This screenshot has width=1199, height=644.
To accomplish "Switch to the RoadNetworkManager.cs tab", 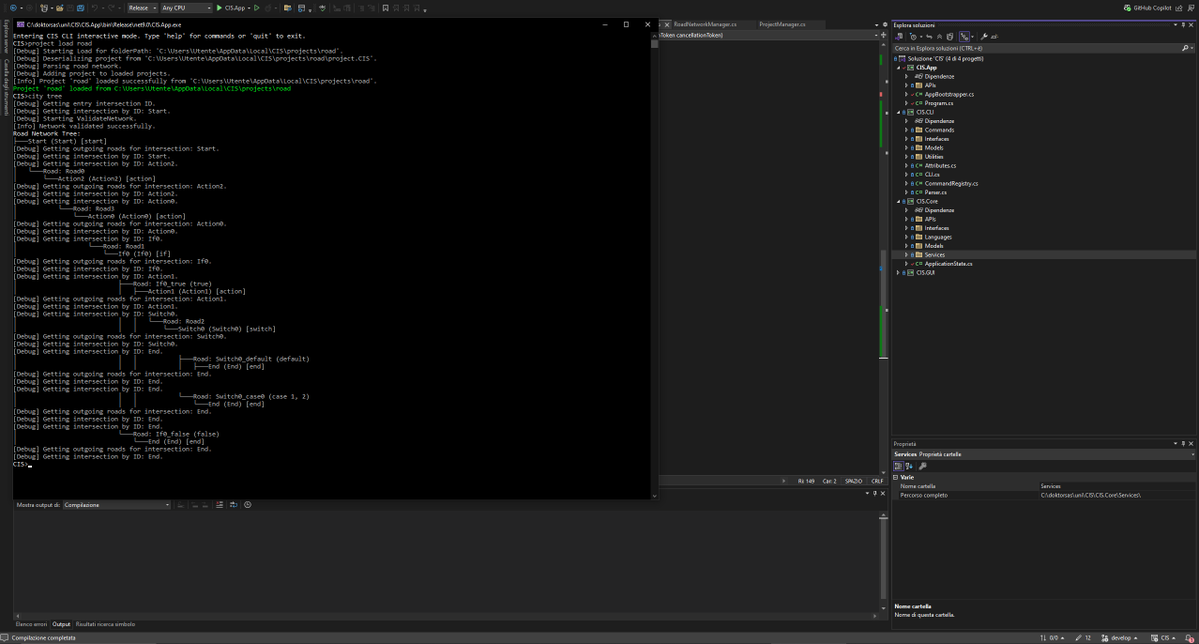I will [x=705, y=24].
